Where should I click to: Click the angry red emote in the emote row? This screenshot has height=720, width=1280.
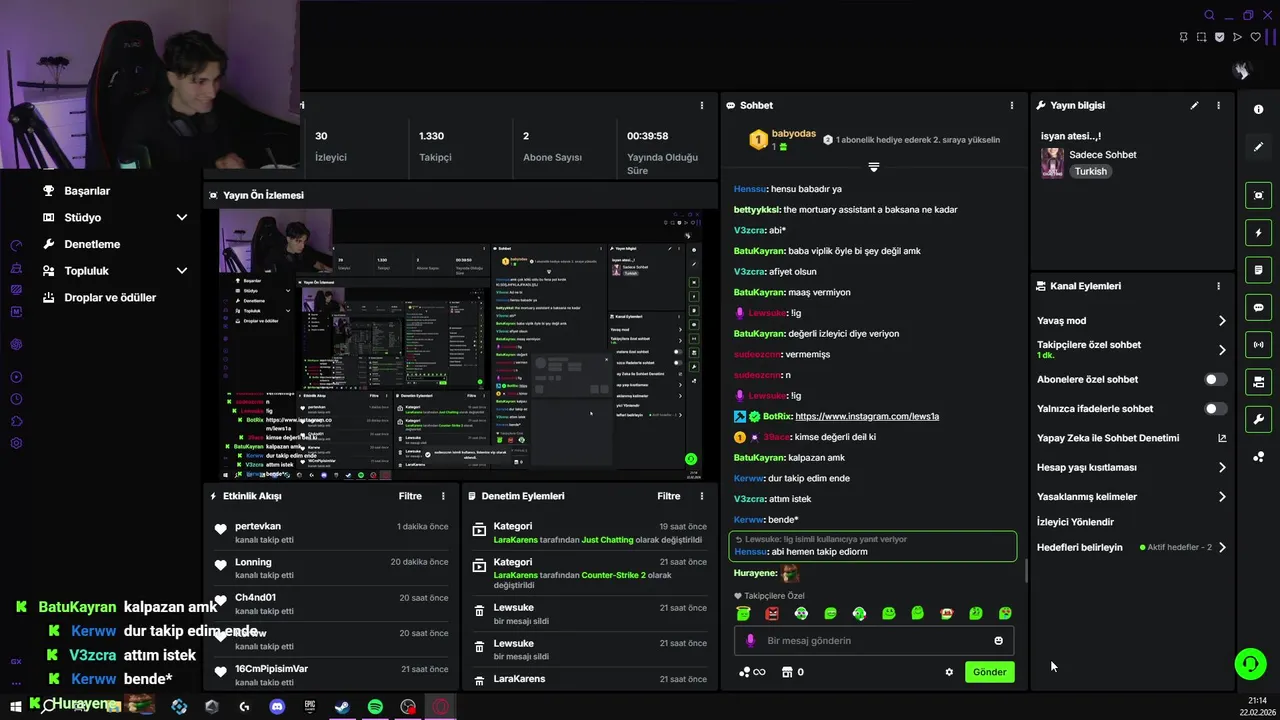point(772,613)
